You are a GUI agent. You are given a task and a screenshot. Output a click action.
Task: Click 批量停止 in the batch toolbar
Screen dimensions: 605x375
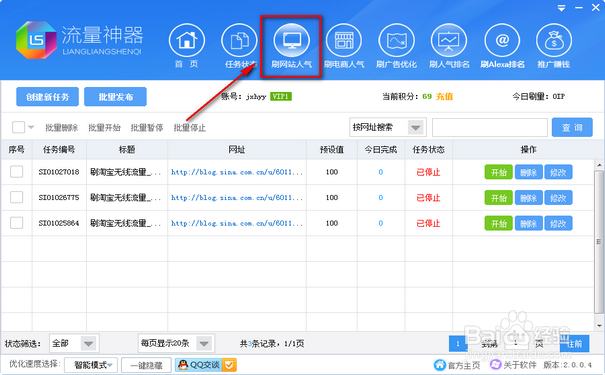click(189, 127)
